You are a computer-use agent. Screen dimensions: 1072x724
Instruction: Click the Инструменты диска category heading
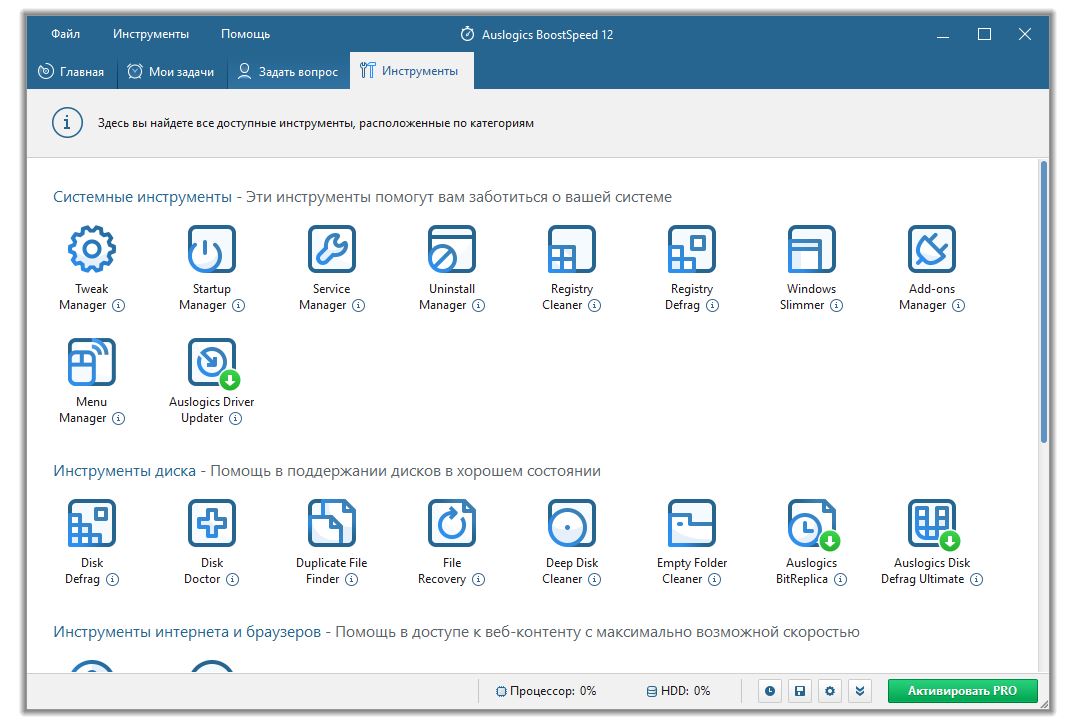pyautogui.click(x=124, y=471)
